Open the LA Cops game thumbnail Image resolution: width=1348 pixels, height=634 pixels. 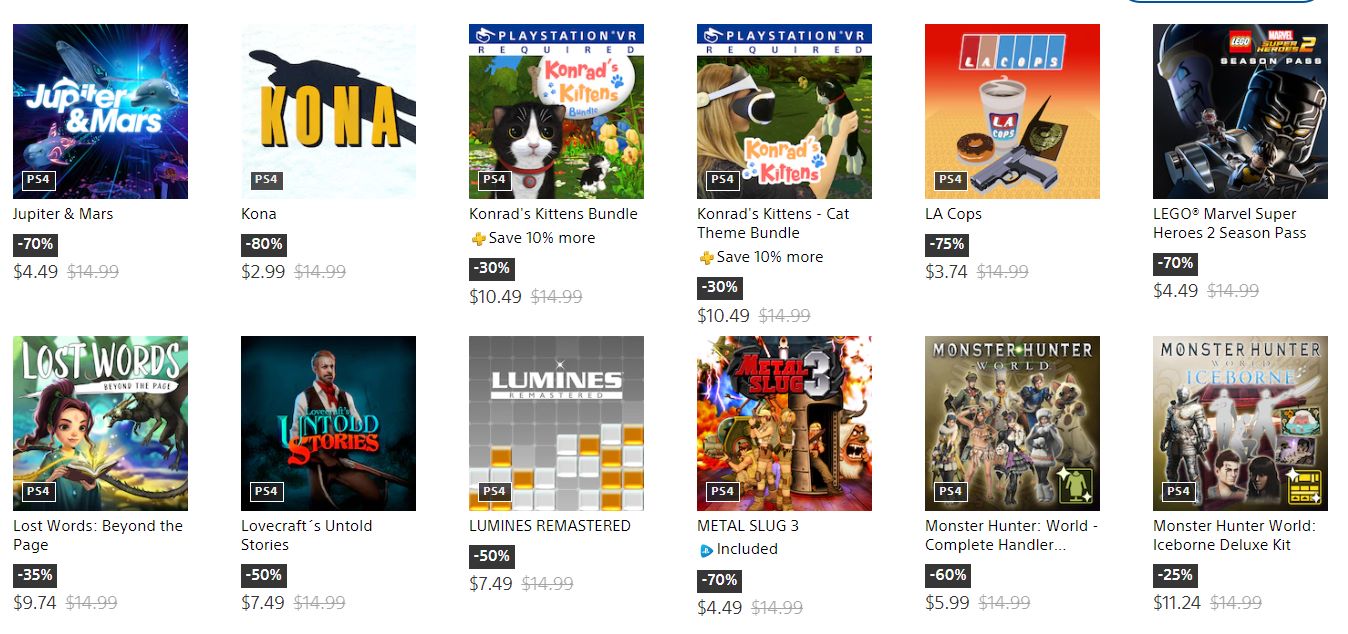click(1012, 111)
